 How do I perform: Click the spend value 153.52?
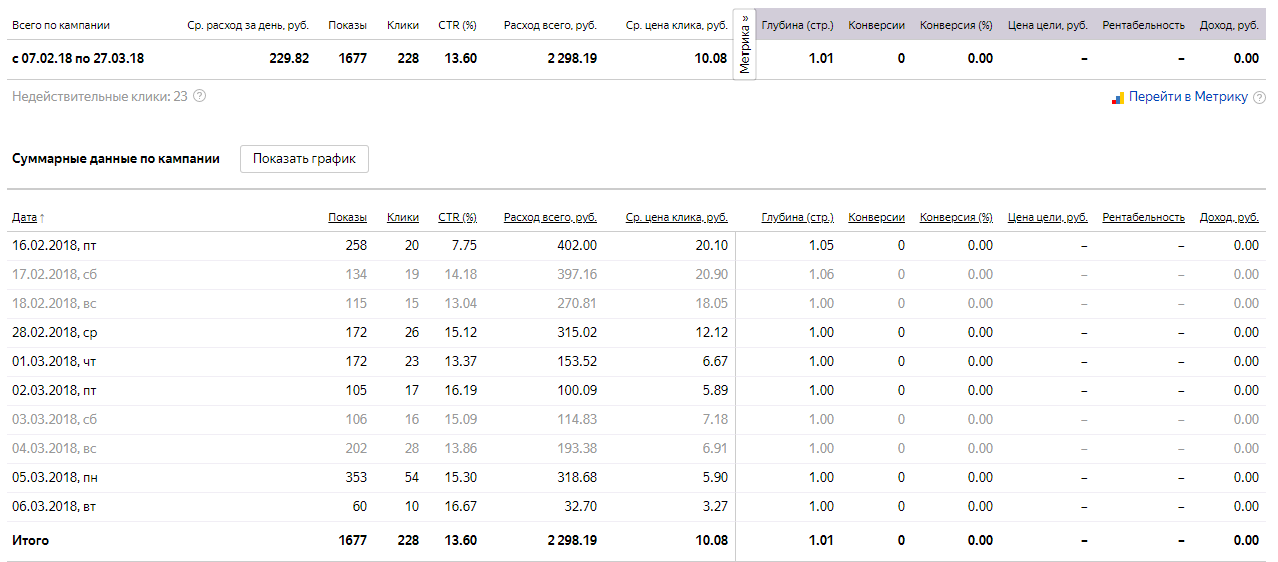tap(577, 361)
